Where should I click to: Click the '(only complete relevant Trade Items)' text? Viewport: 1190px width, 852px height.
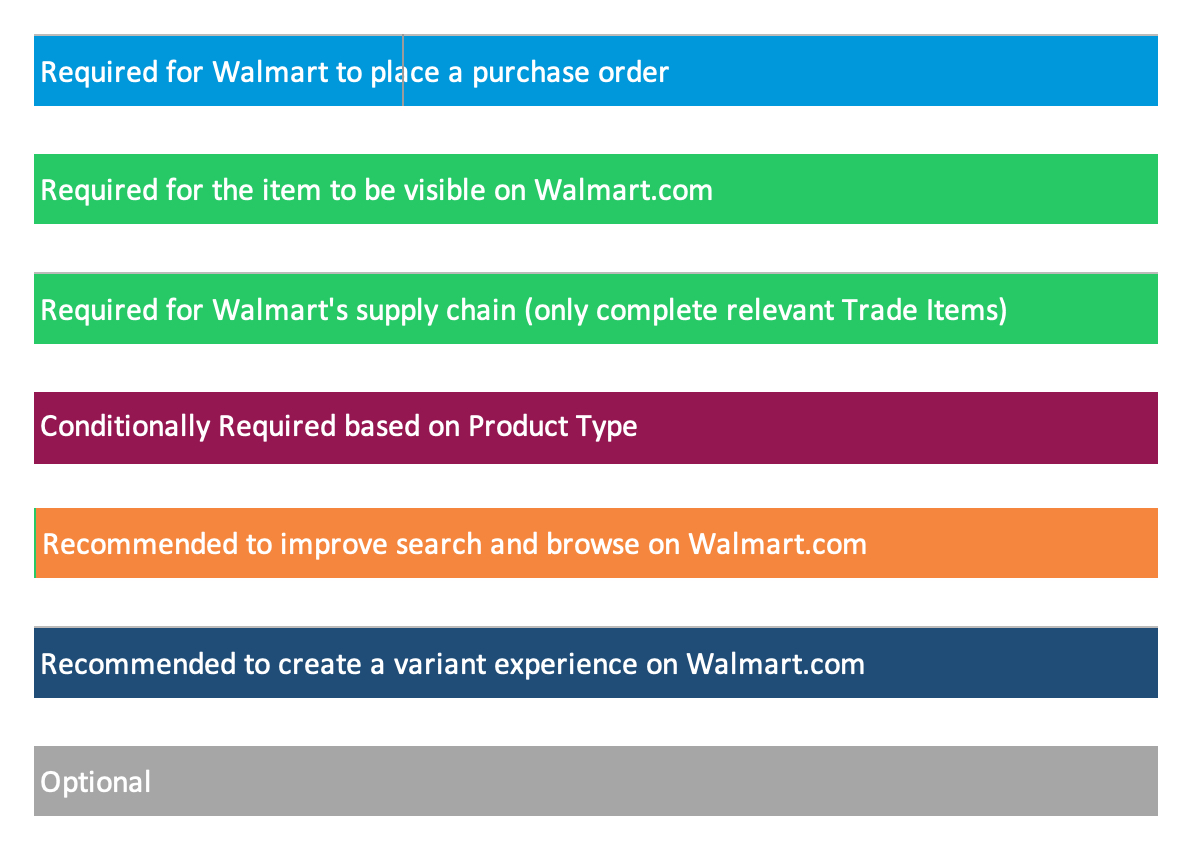pos(767,309)
